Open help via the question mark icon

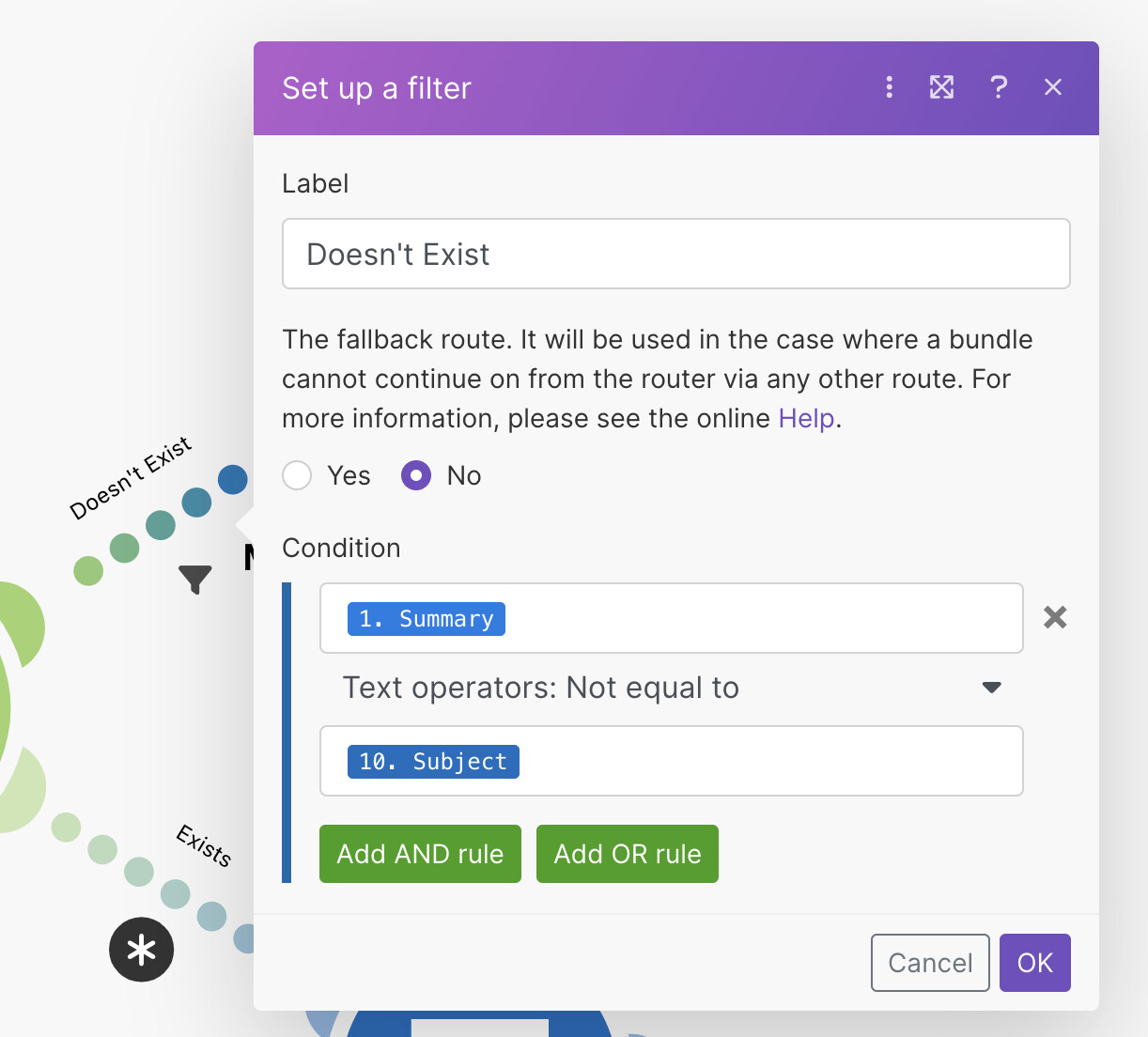[x=999, y=87]
